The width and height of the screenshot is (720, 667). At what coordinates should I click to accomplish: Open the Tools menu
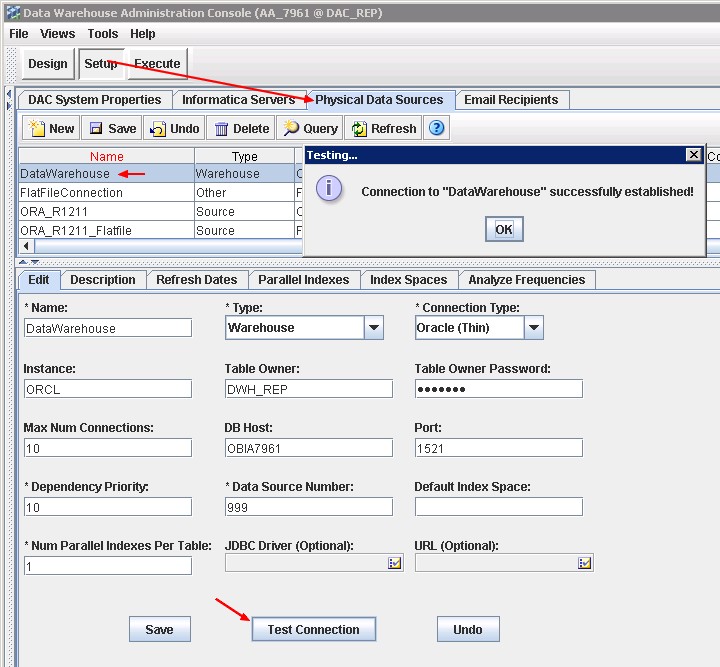point(103,34)
